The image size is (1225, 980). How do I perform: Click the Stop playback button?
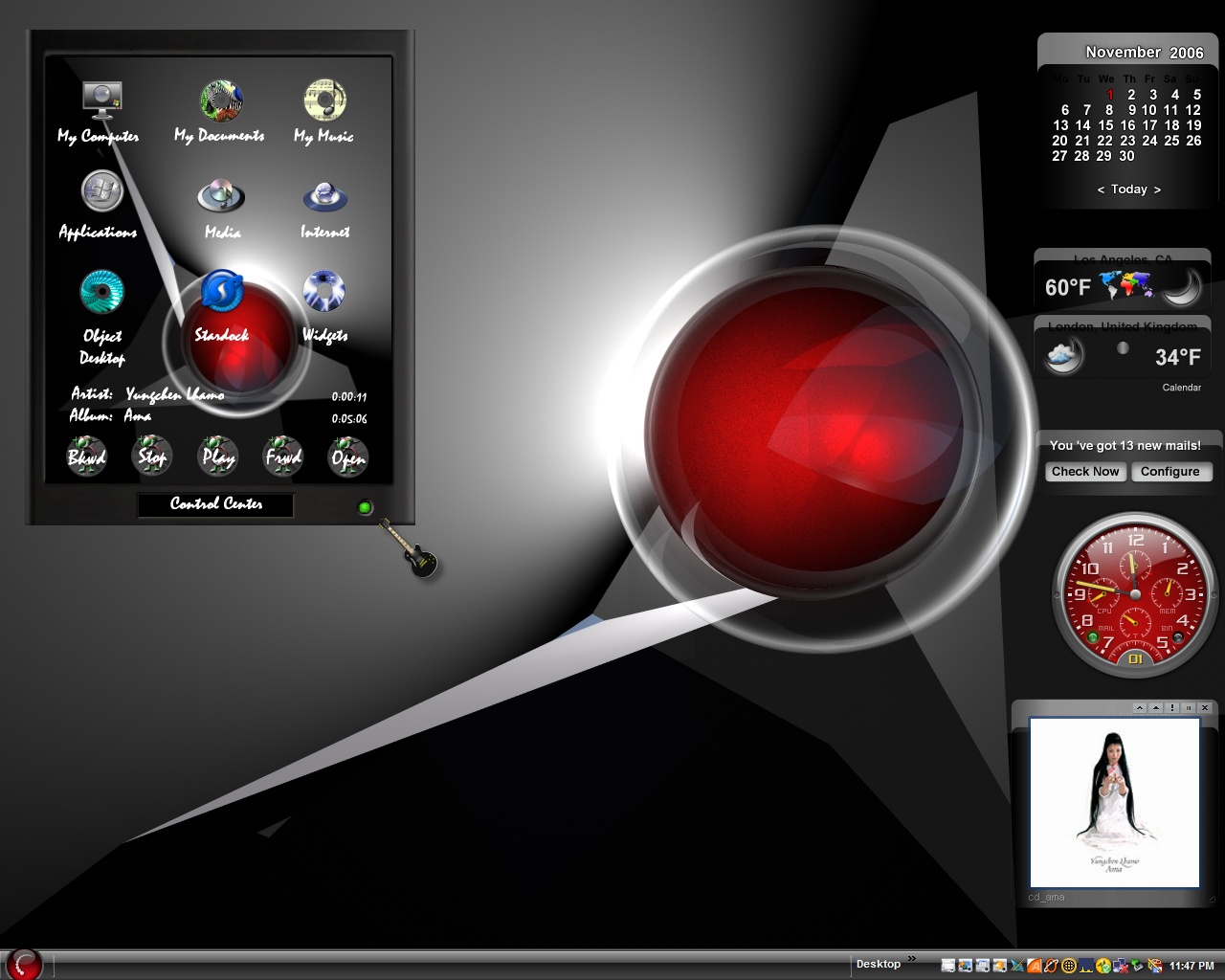click(152, 456)
